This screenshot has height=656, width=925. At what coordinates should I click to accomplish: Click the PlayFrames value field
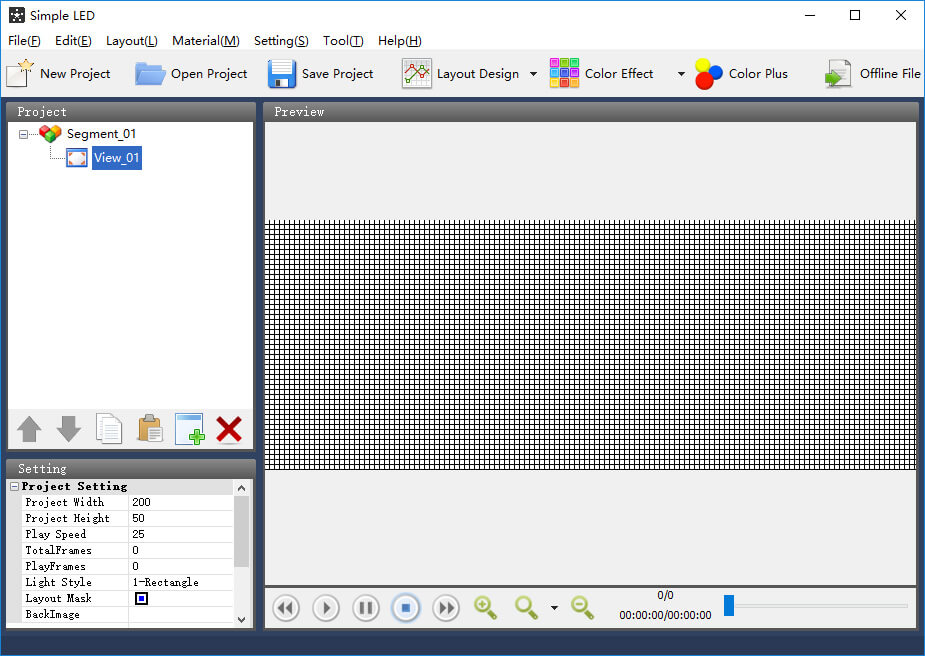tap(181, 566)
